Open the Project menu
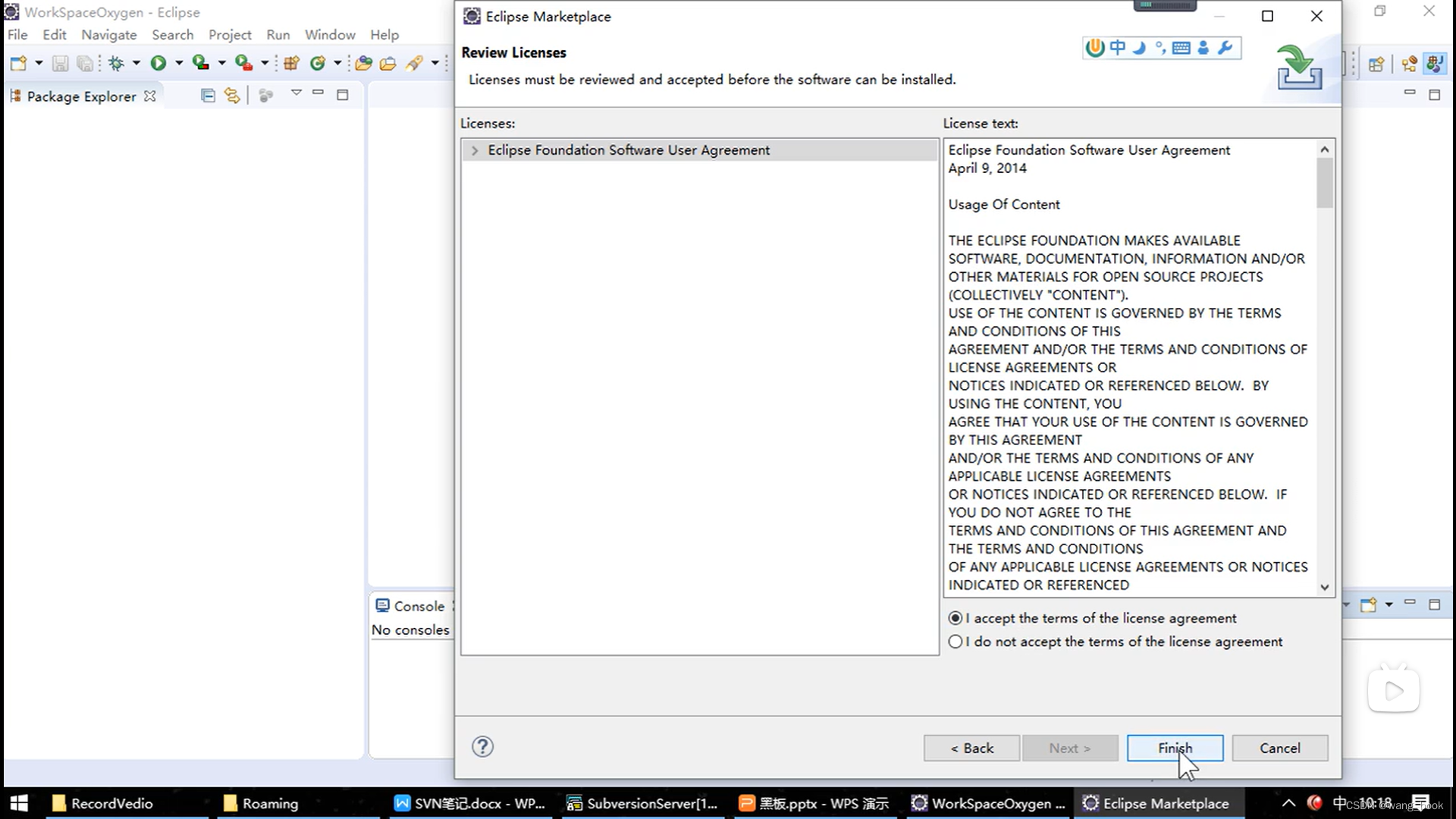Screen dimensions: 1456x819 pyautogui.click(x=230, y=35)
